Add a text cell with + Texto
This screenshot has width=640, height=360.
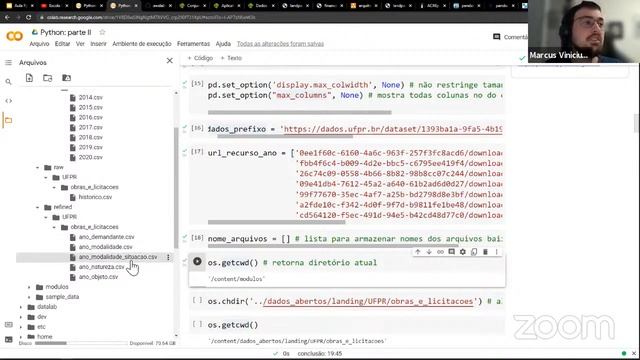[x=231, y=58]
